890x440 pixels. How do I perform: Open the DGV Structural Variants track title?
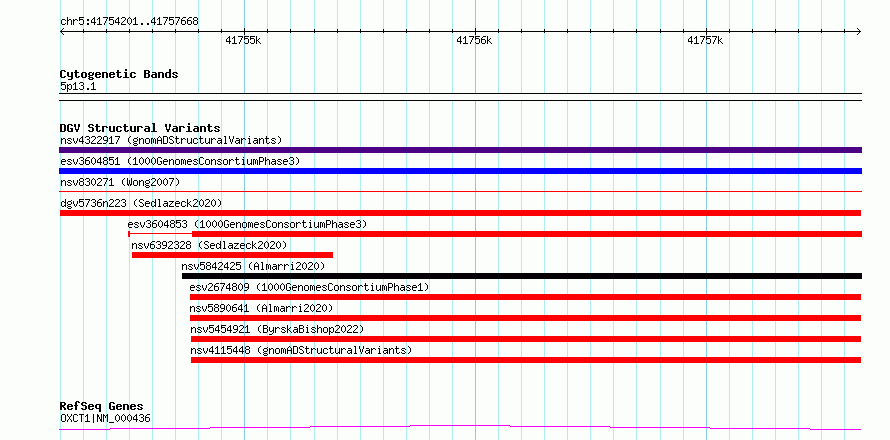point(140,128)
